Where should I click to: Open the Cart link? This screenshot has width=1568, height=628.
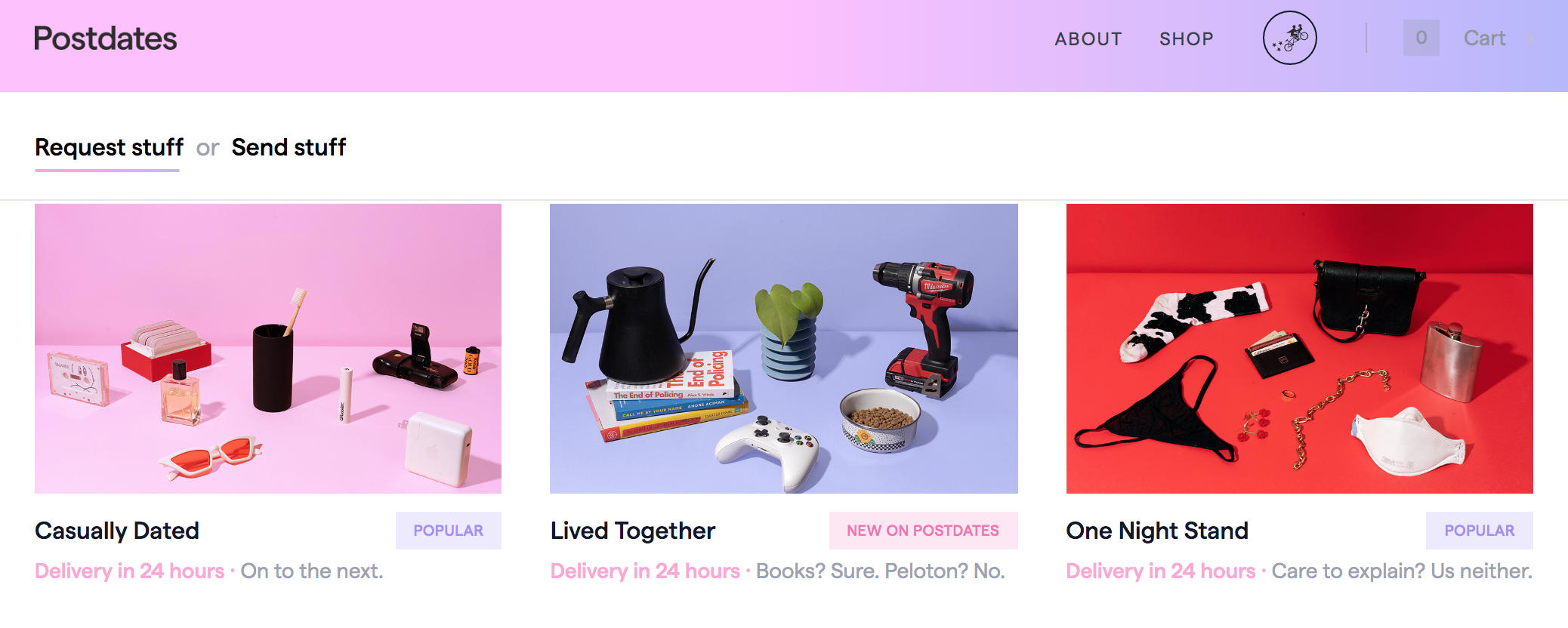[1484, 38]
